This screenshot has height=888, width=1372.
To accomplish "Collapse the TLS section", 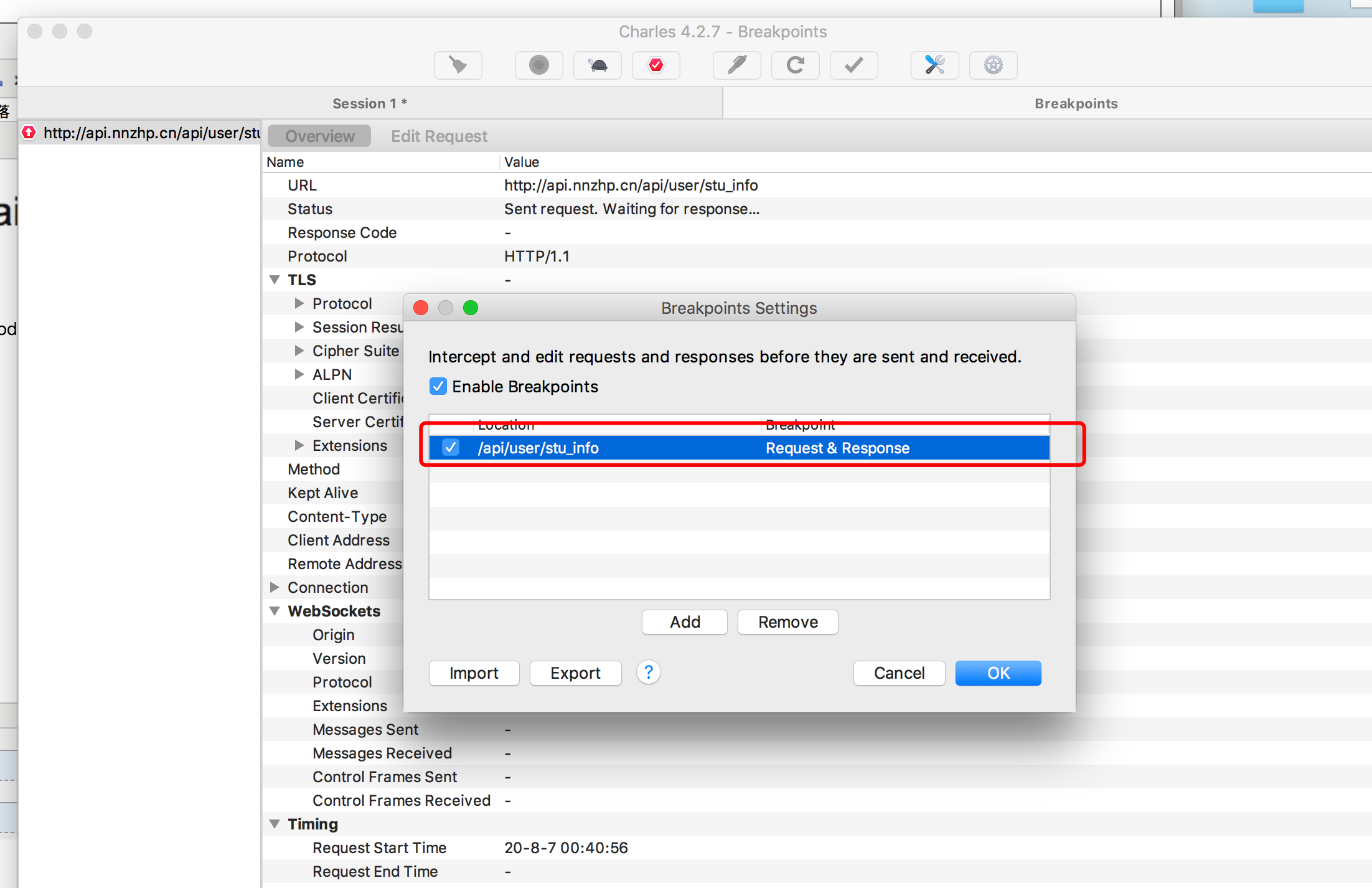I will 275,280.
